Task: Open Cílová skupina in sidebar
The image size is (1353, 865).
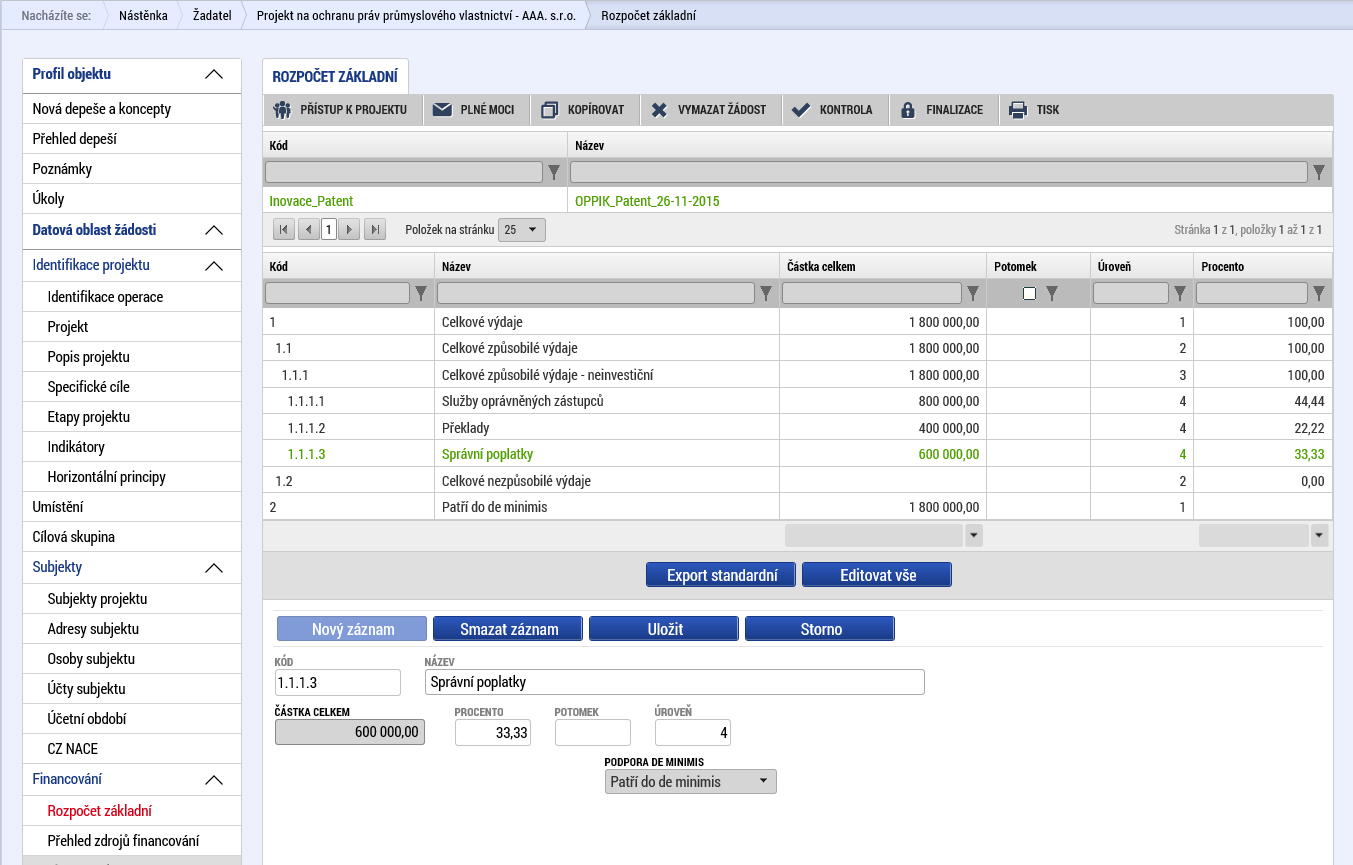Action: [131, 537]
